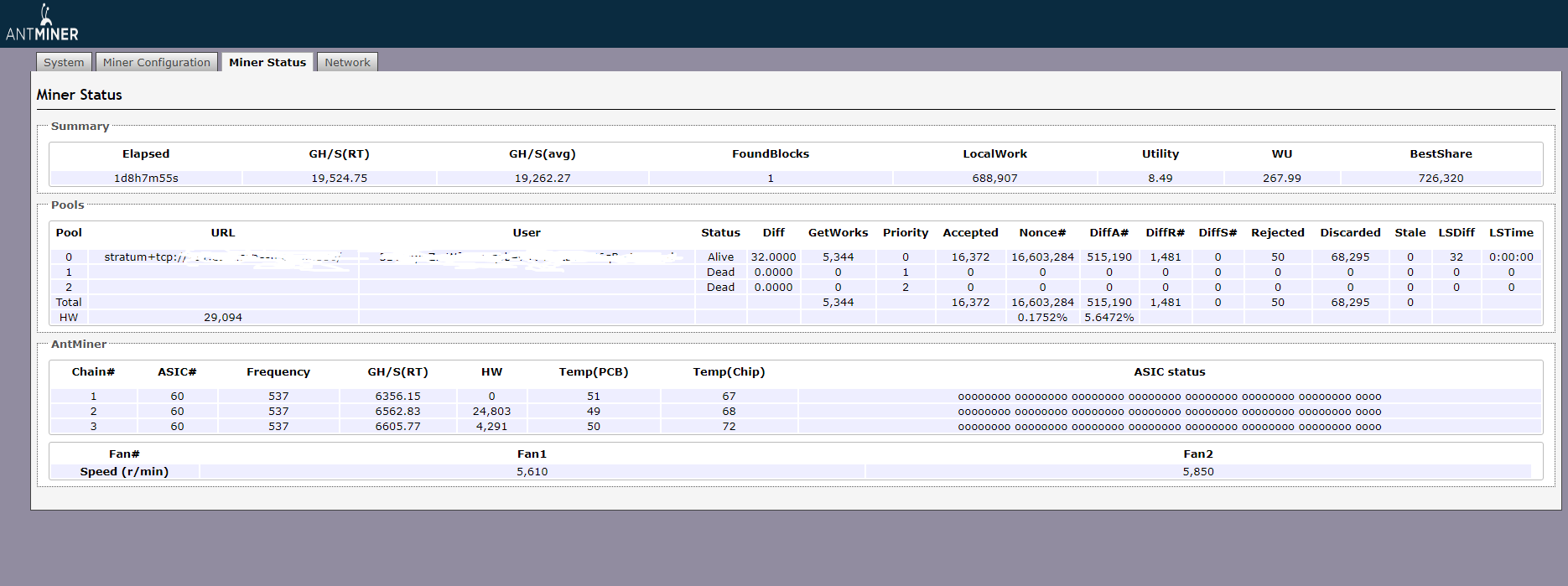Click the pool 0 LSDiff value 32
1568x586 pixels.
coord(1456,257)
